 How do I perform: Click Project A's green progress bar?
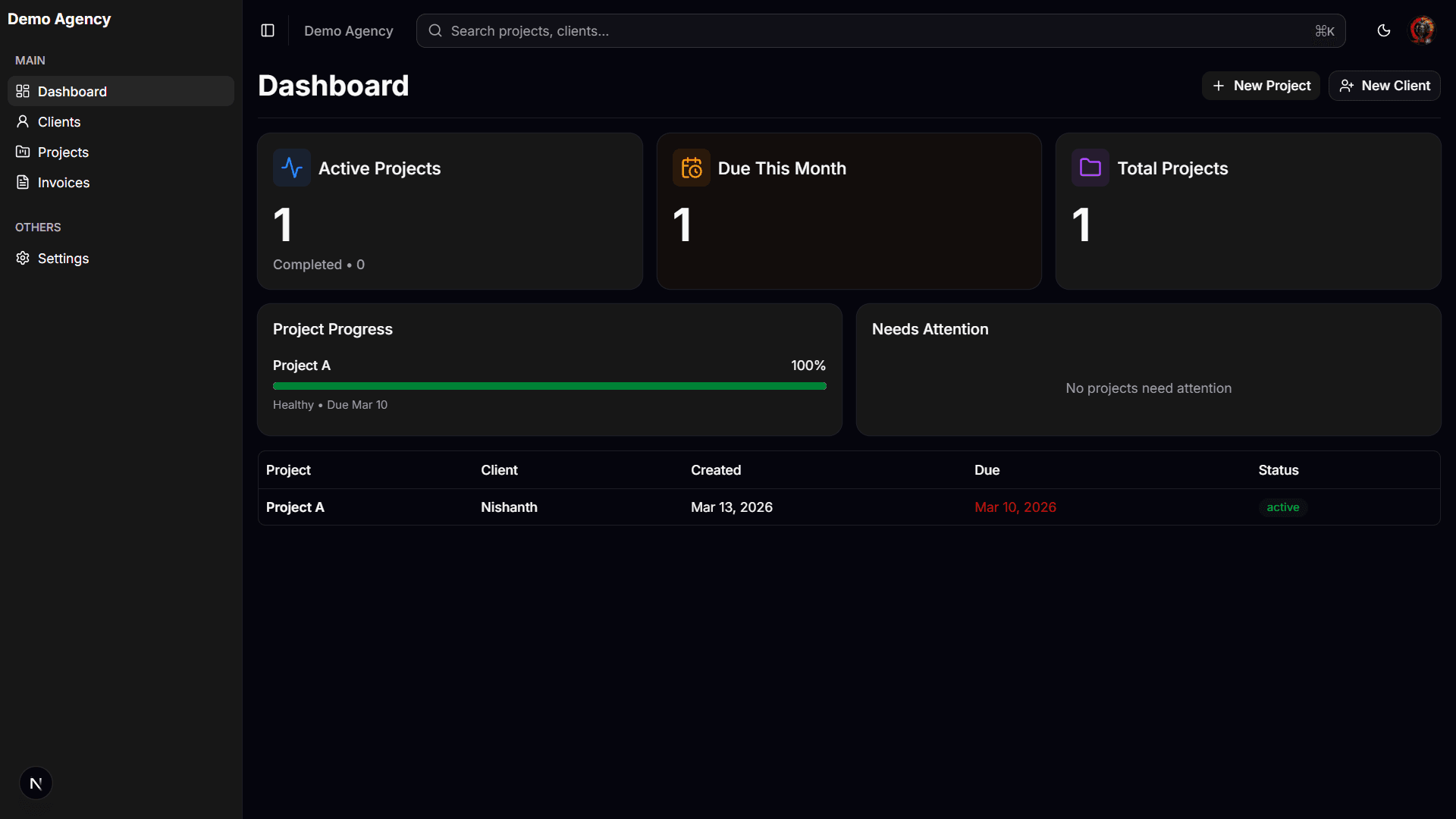pos(549,385)
